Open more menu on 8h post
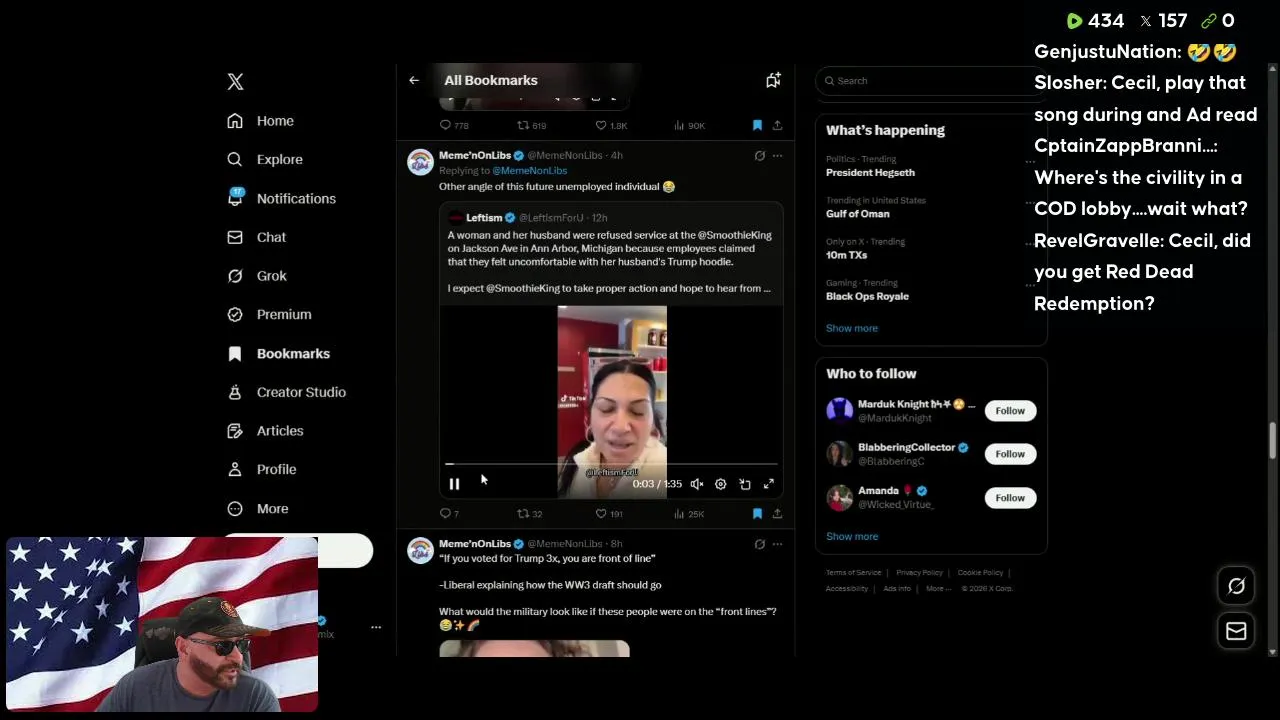Screen dimensions: 1280x720 tap(777, 544)
